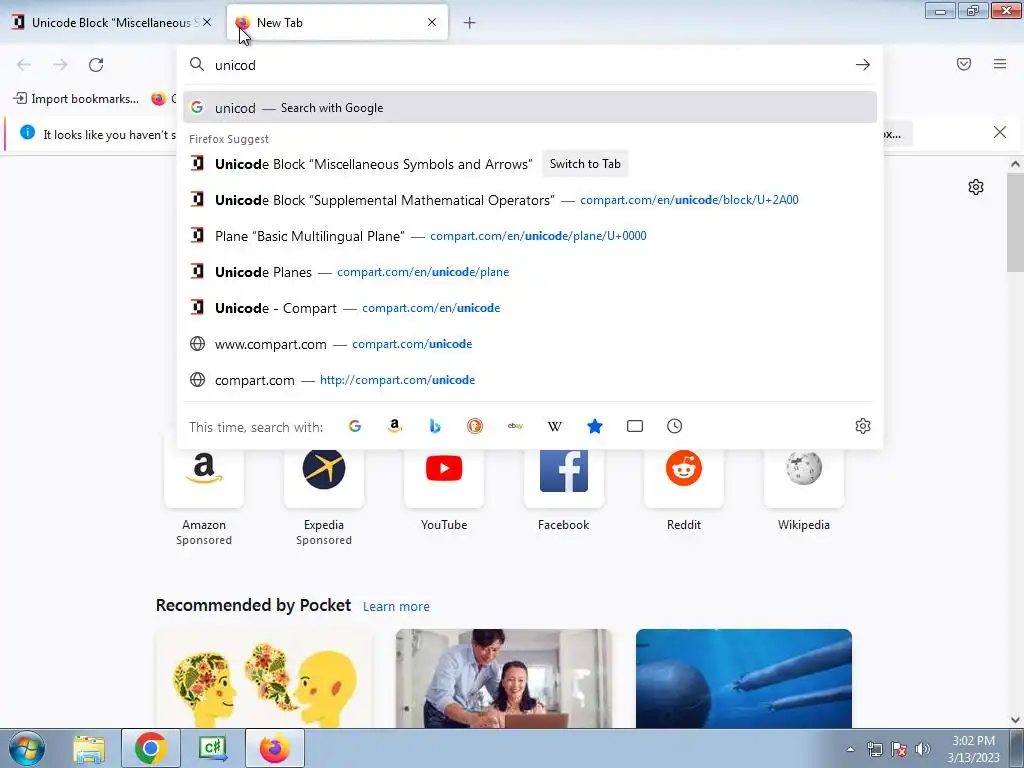This screenshot has height=768, width=1024.
Task: Search this time with Amazon
Action: [x=394, y=426]
